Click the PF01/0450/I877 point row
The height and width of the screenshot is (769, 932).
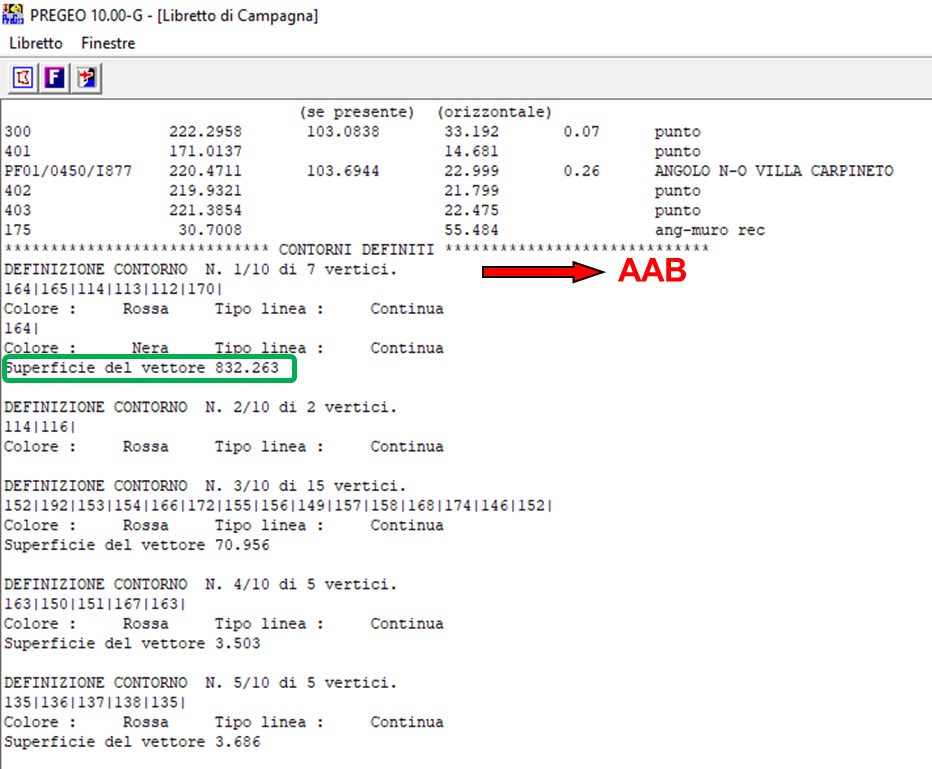point(62,171)
